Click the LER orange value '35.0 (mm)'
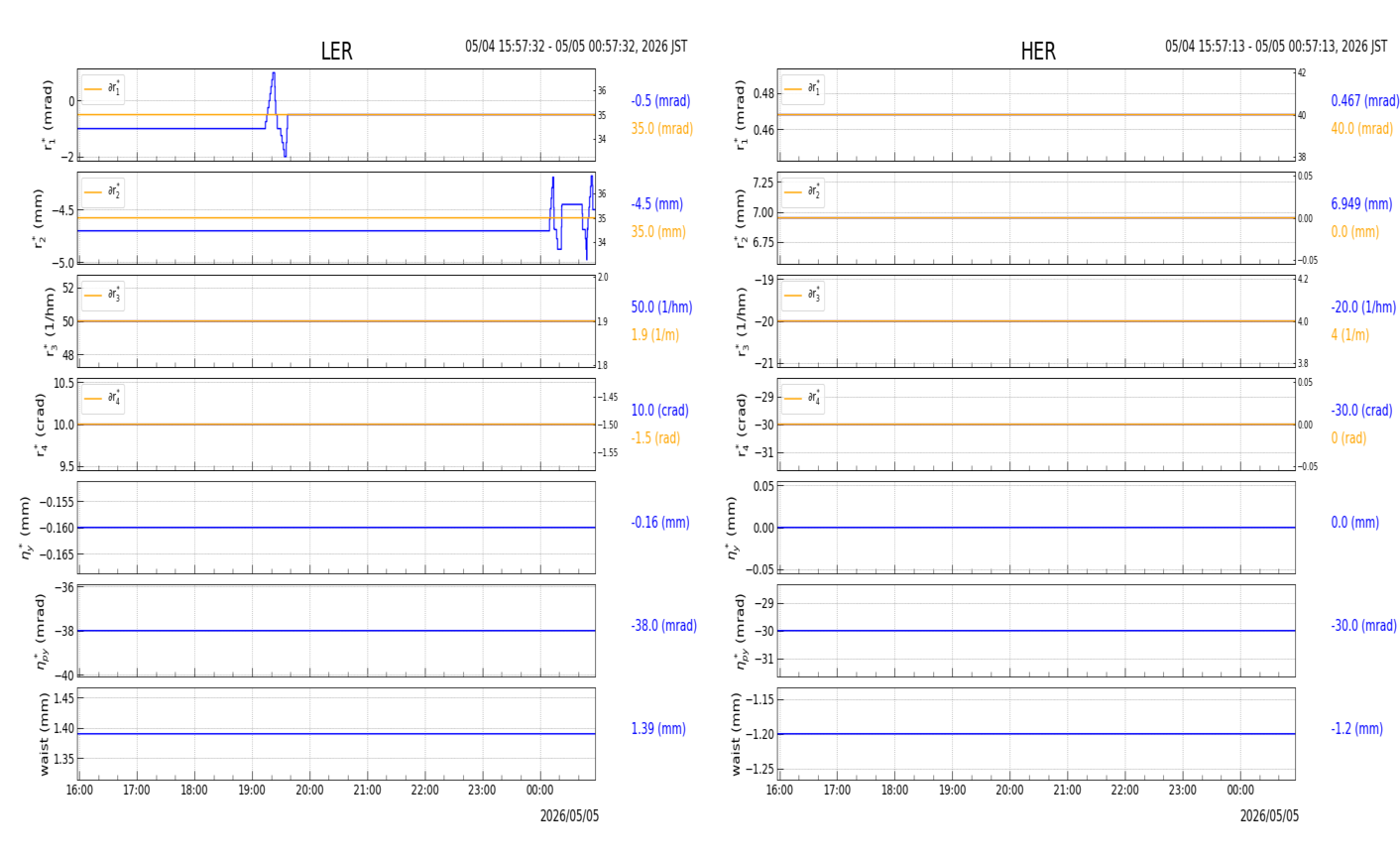Viewport: 1400px width, 857px height. coord(658,232)
